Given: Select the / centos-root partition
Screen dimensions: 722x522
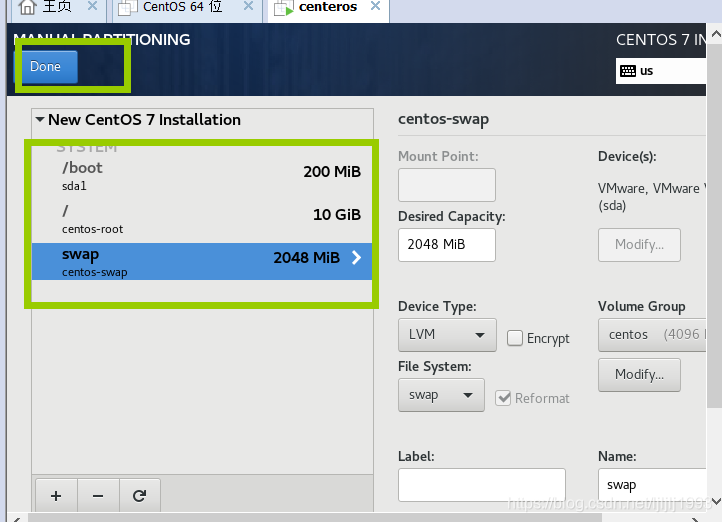Looking at the screenshot, I should click(x=202, y=219).
